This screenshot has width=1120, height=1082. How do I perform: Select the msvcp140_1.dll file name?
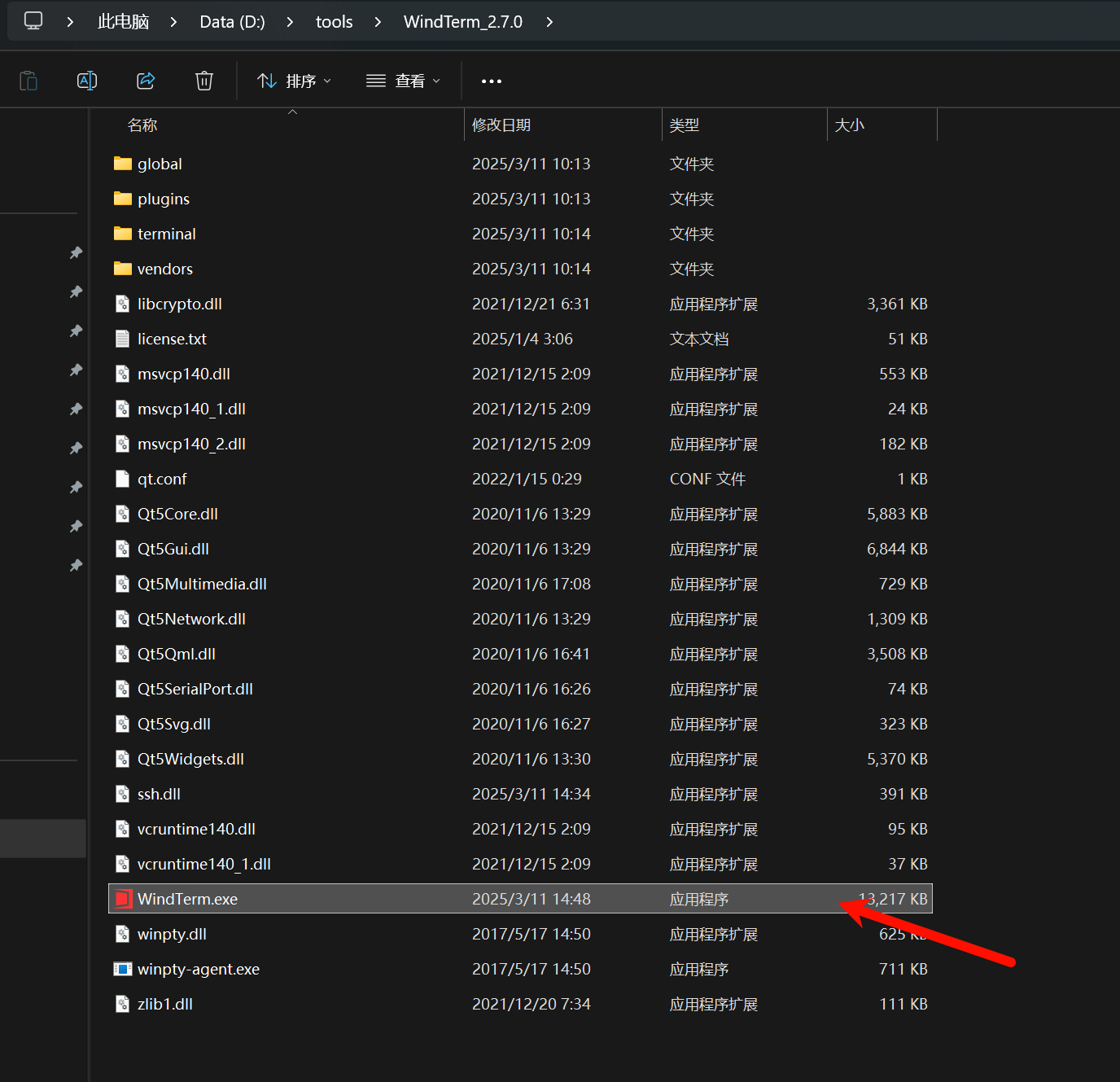[x=191, y=409]
